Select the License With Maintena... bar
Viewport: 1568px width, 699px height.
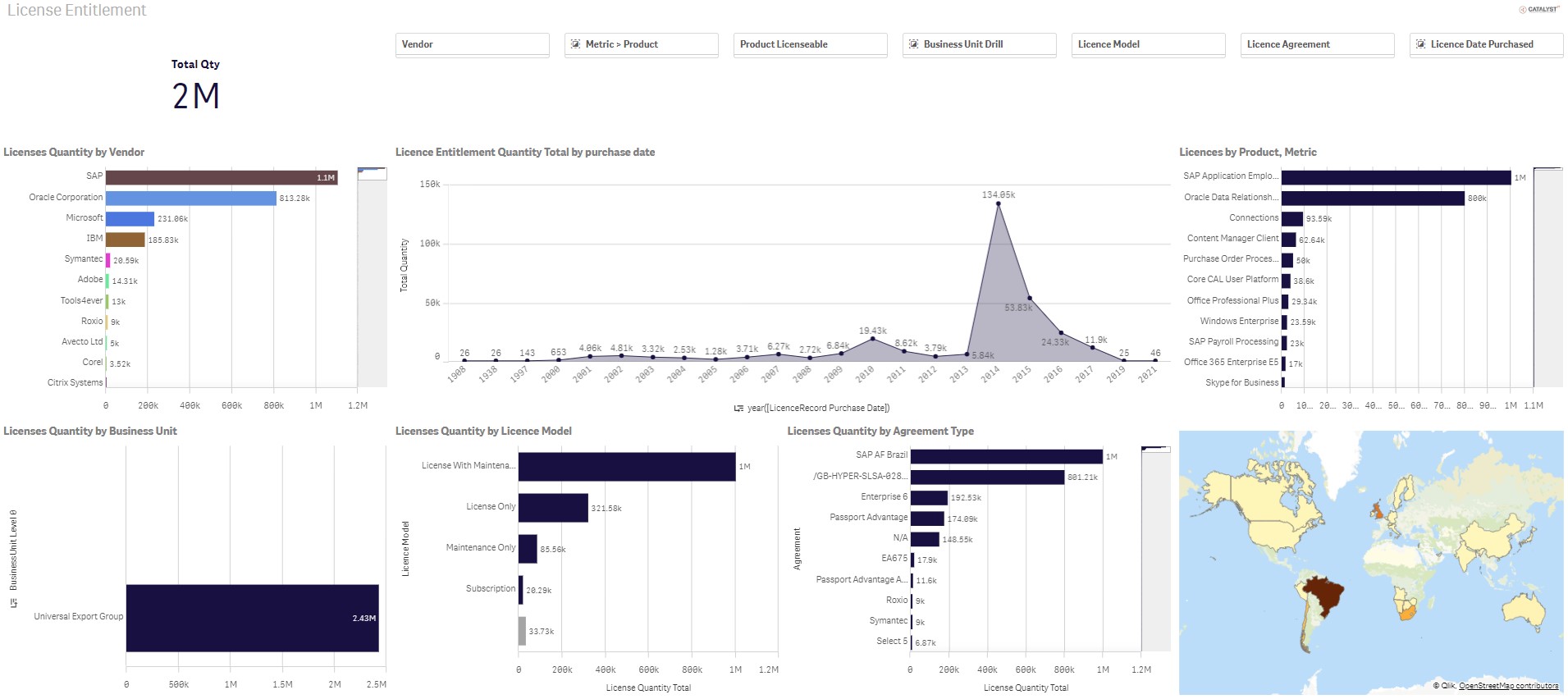[x=627, y=467]
